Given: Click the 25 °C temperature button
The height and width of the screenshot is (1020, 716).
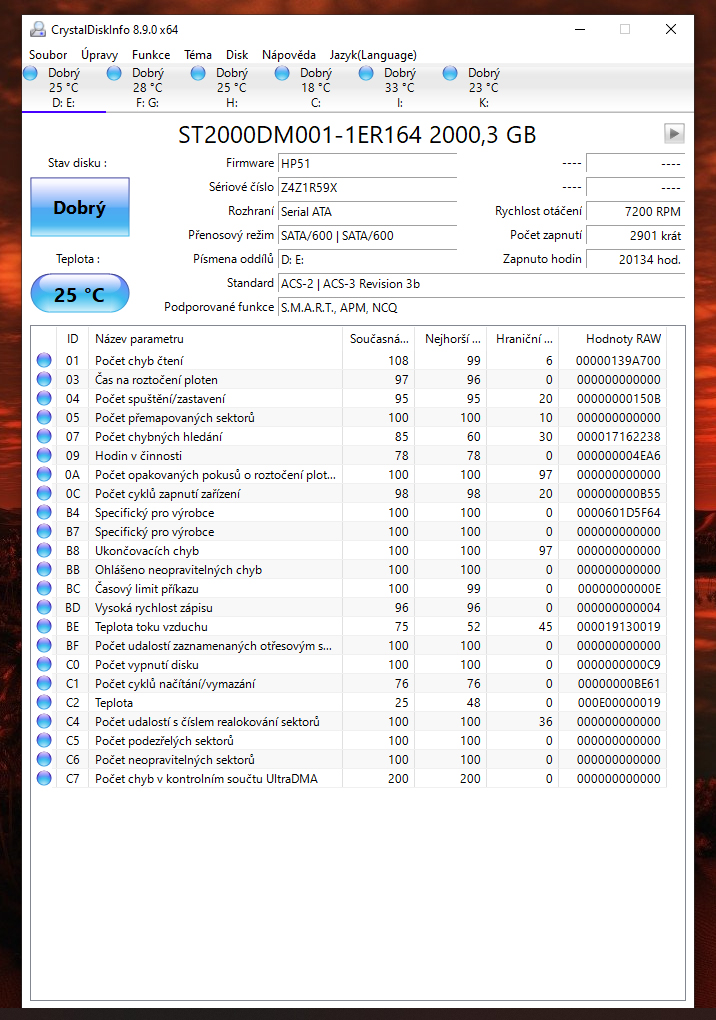Looking at the screenshot, I should 80,293.
